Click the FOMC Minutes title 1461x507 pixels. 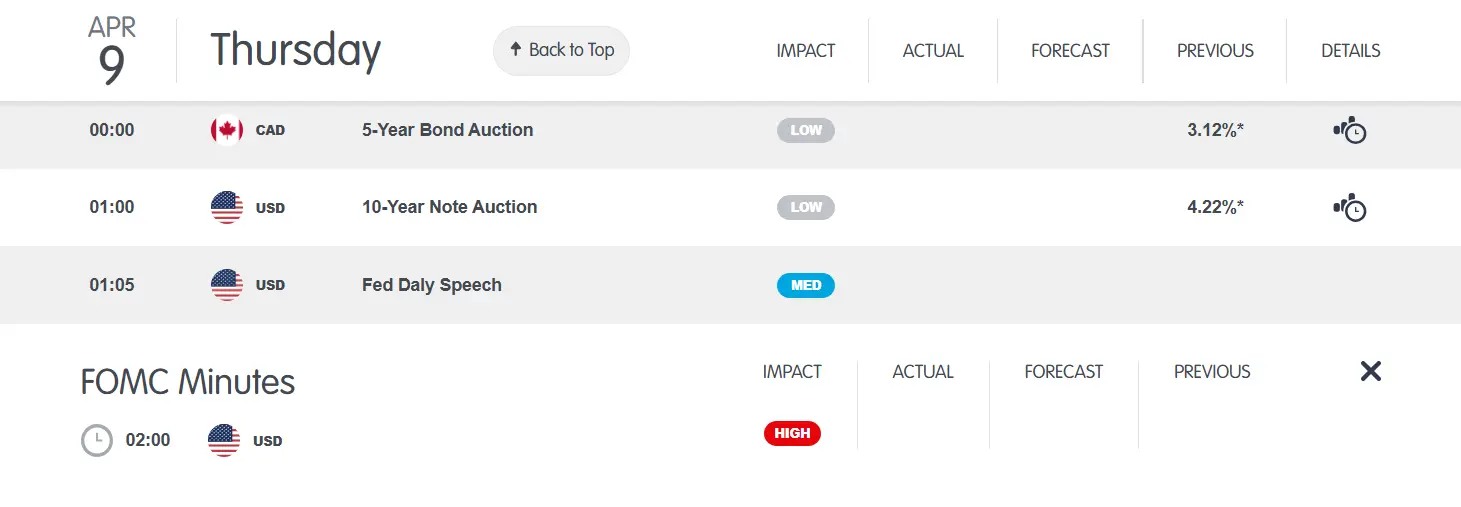click(188, 382)
